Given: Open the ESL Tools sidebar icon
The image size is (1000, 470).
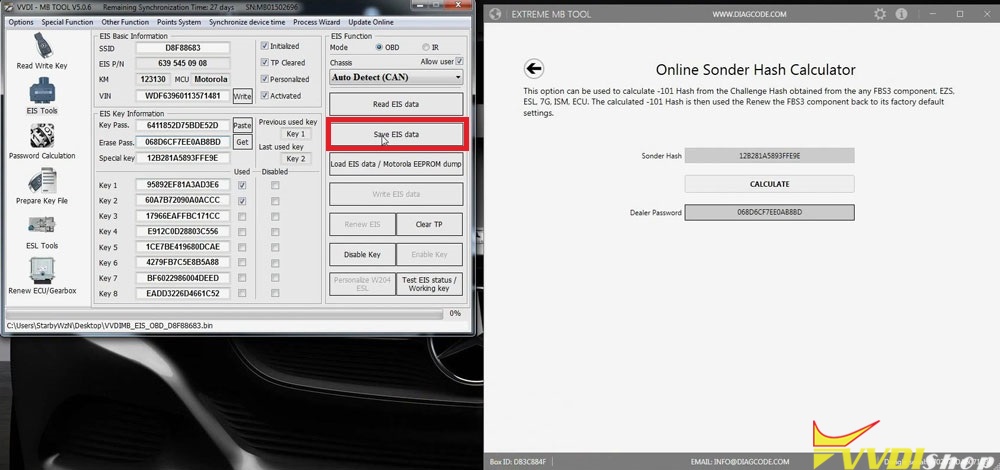Looking at the screenshot, I should [x=42, y=227].
